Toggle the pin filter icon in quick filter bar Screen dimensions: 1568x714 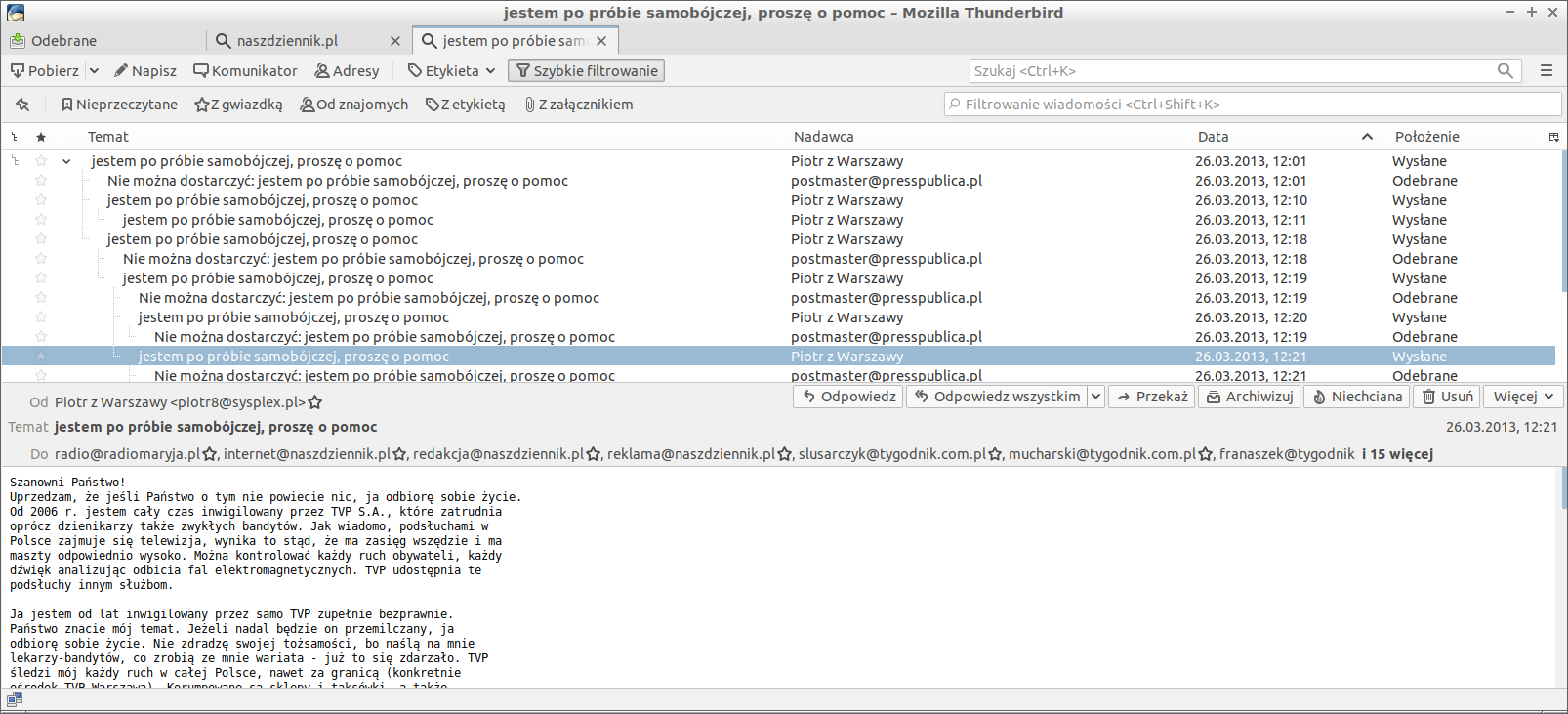(x=22, y=105)
